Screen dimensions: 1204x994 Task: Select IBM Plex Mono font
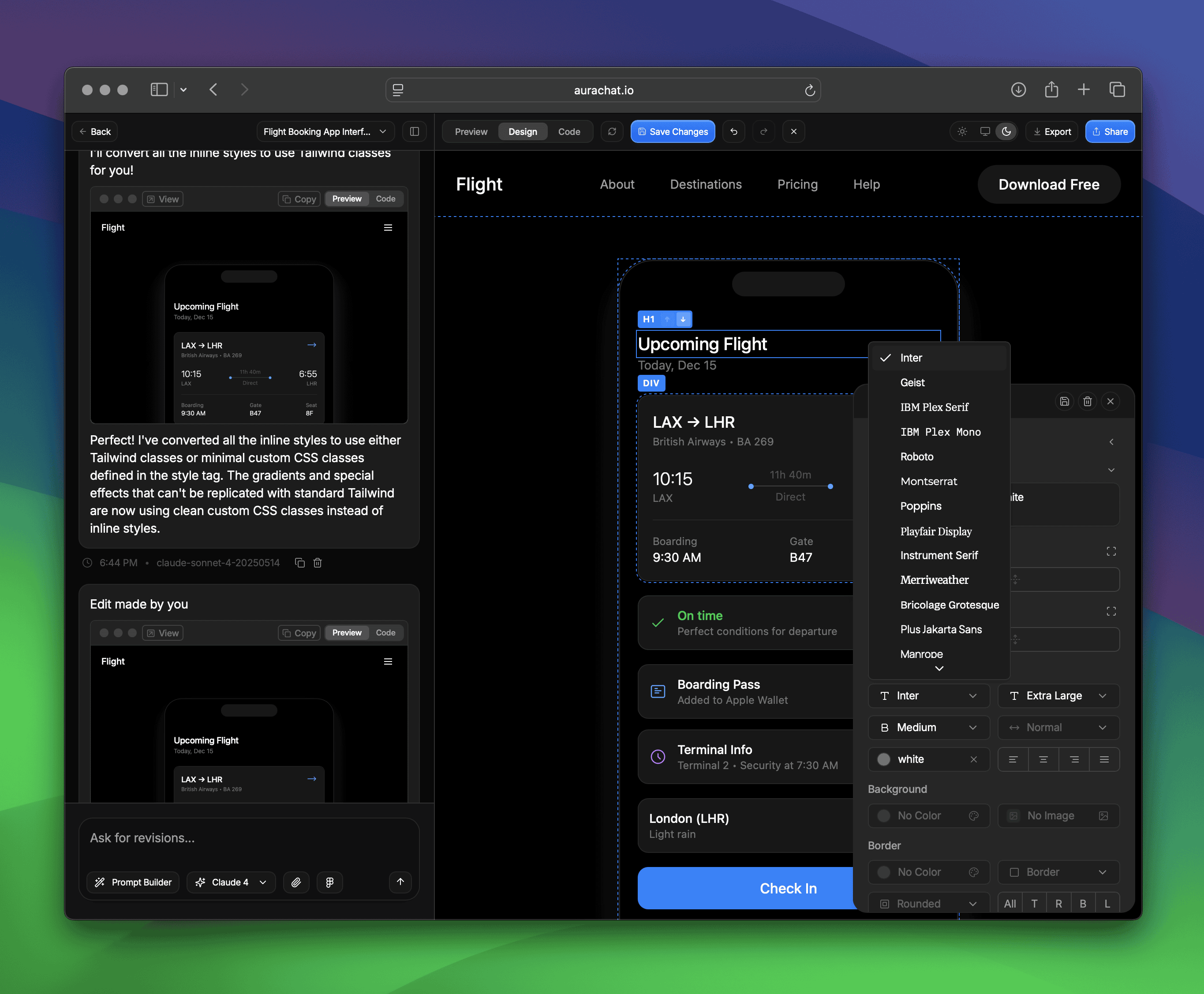939,432
